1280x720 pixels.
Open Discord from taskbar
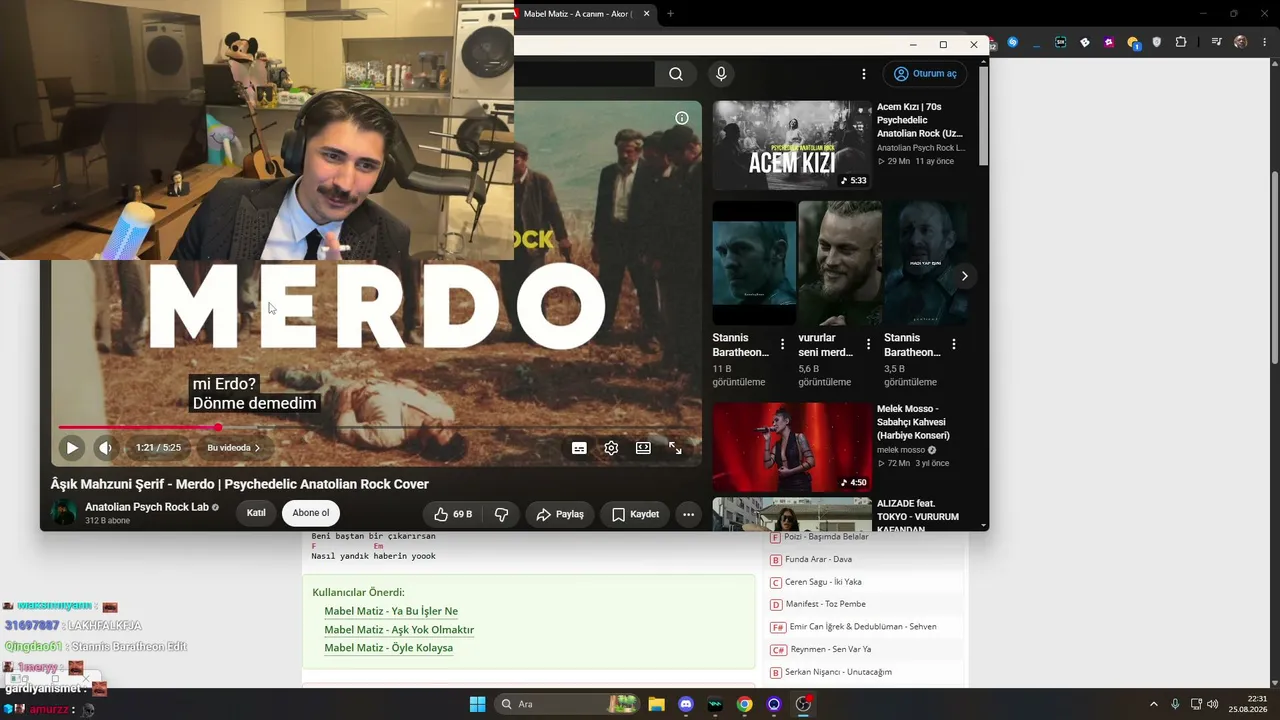click(x=686, y=704)
